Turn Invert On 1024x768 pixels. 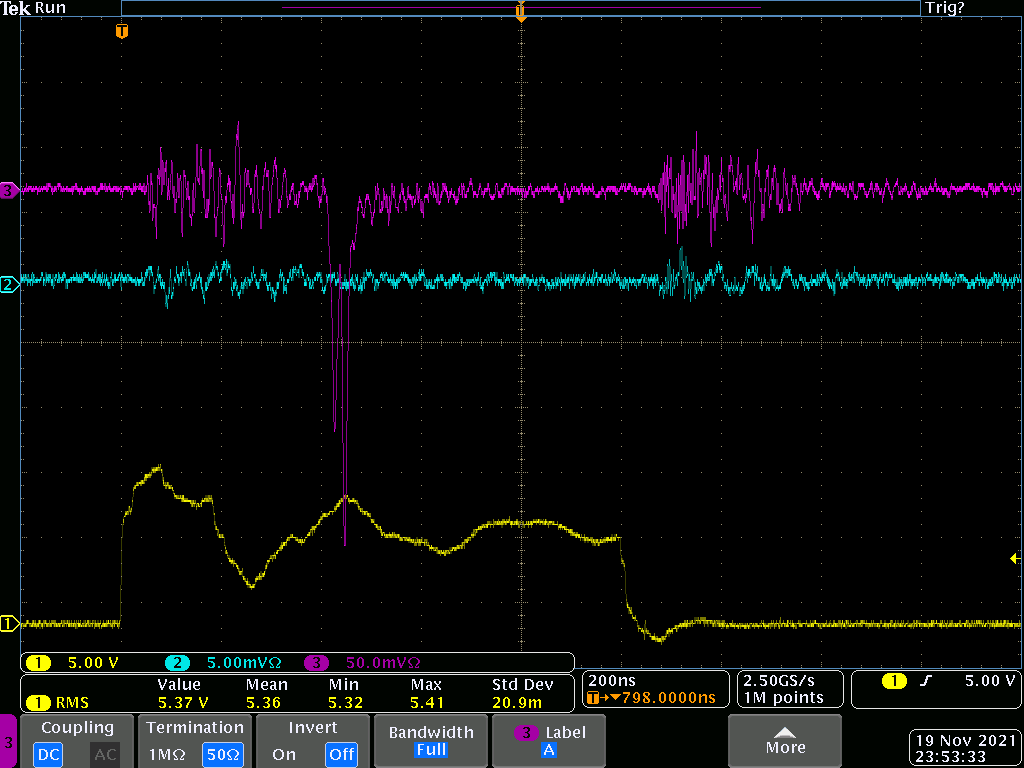(284, 754)
